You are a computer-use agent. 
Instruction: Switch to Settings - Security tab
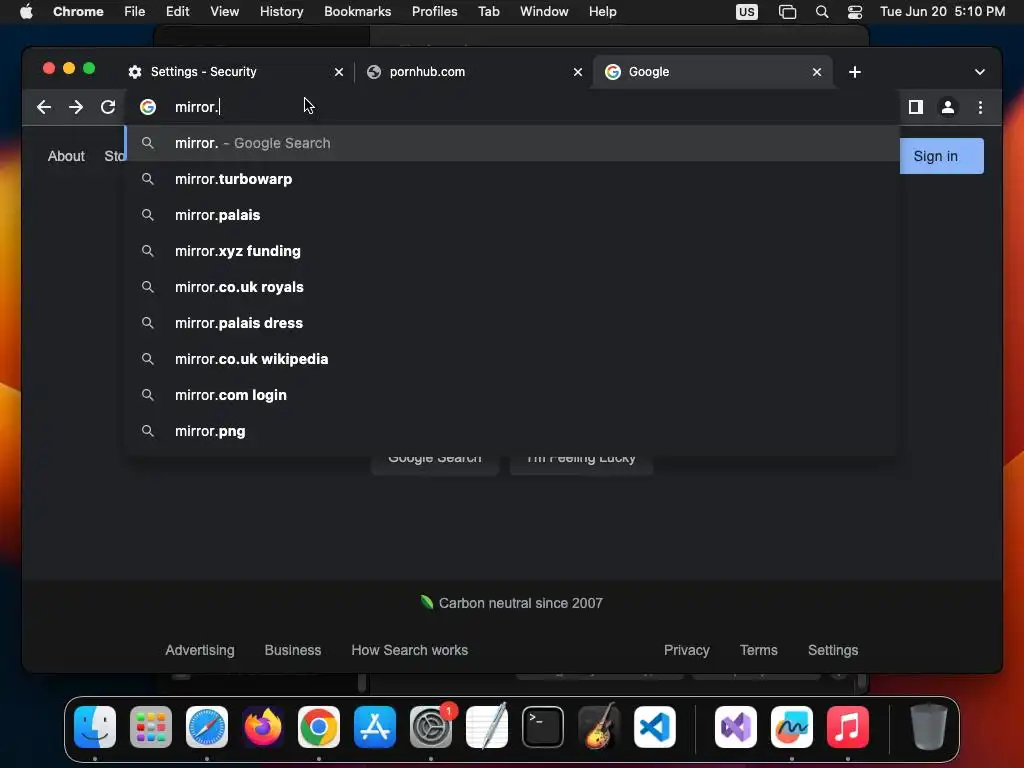point(235,72)
